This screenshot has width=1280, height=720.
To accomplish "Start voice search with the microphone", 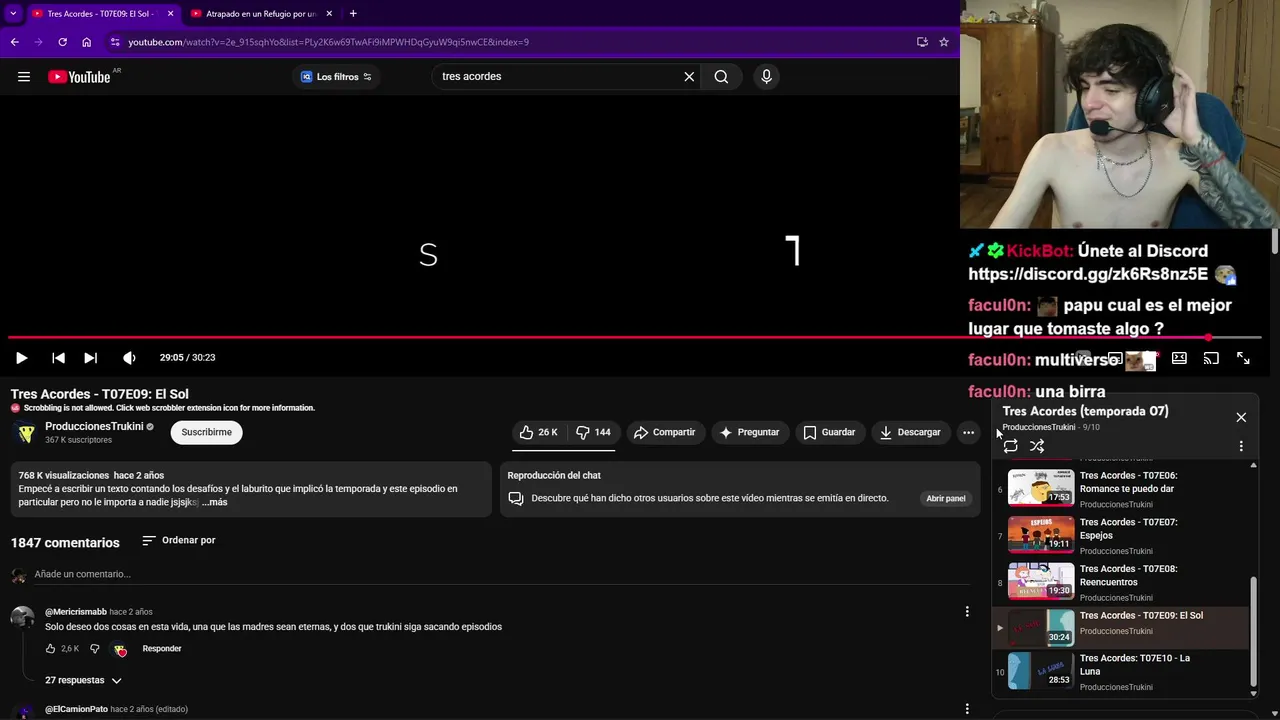I will point(766,77).
